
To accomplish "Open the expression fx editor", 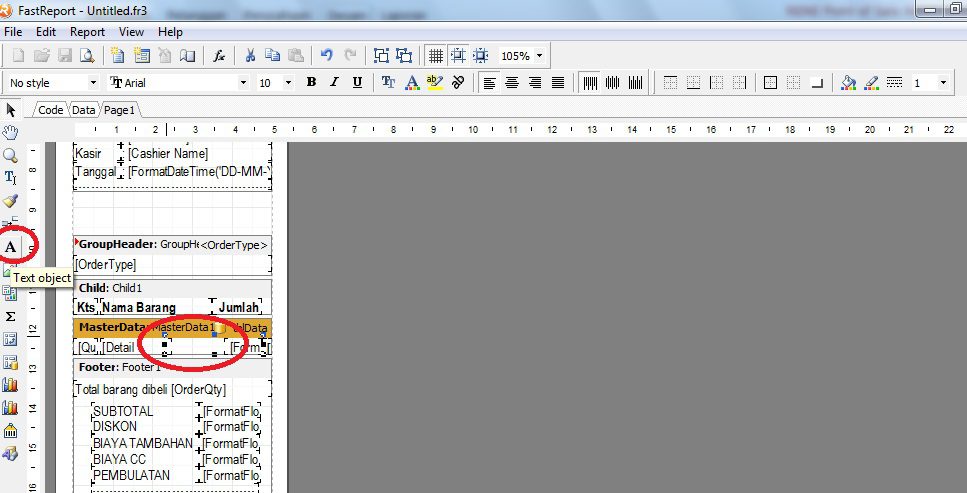I will (219, 56).
